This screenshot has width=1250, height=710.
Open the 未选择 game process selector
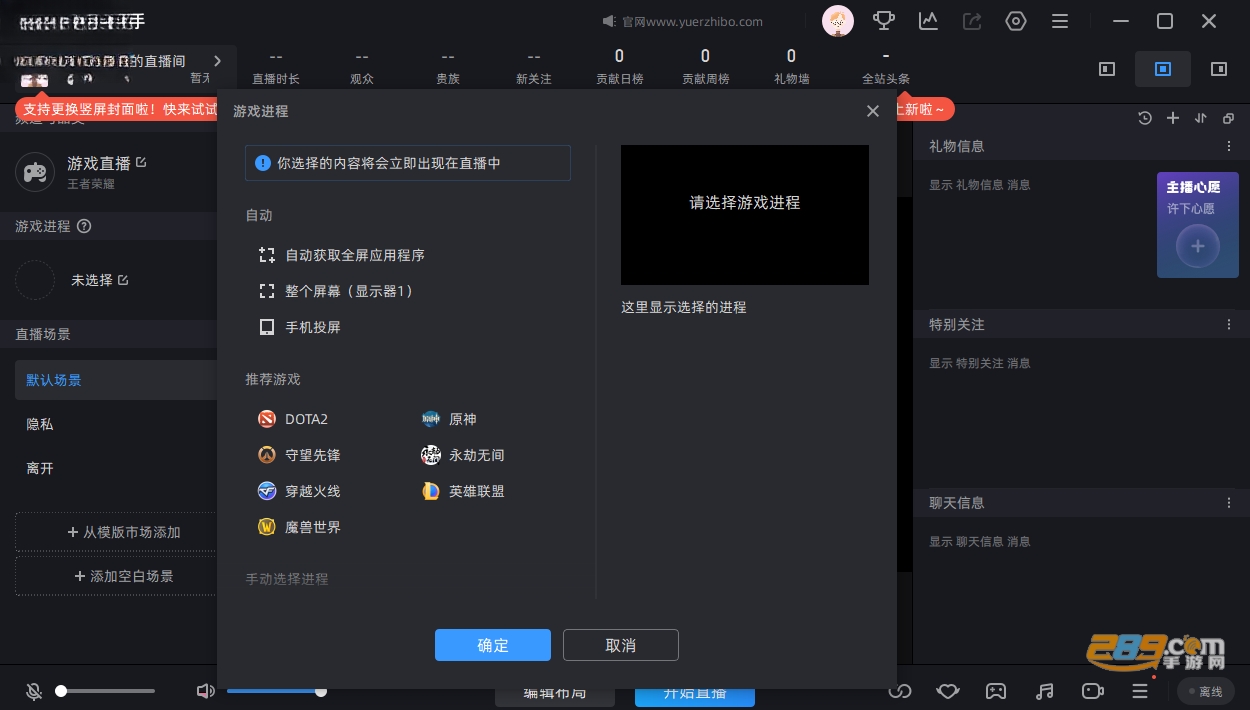(x=99, y=280)
